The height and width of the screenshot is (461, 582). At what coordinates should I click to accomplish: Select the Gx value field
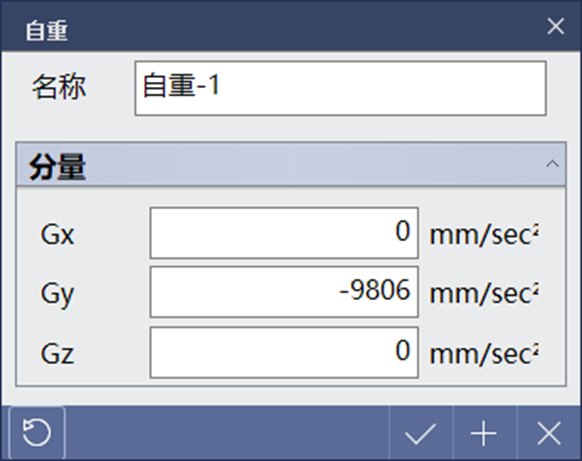tap(284, 233)
